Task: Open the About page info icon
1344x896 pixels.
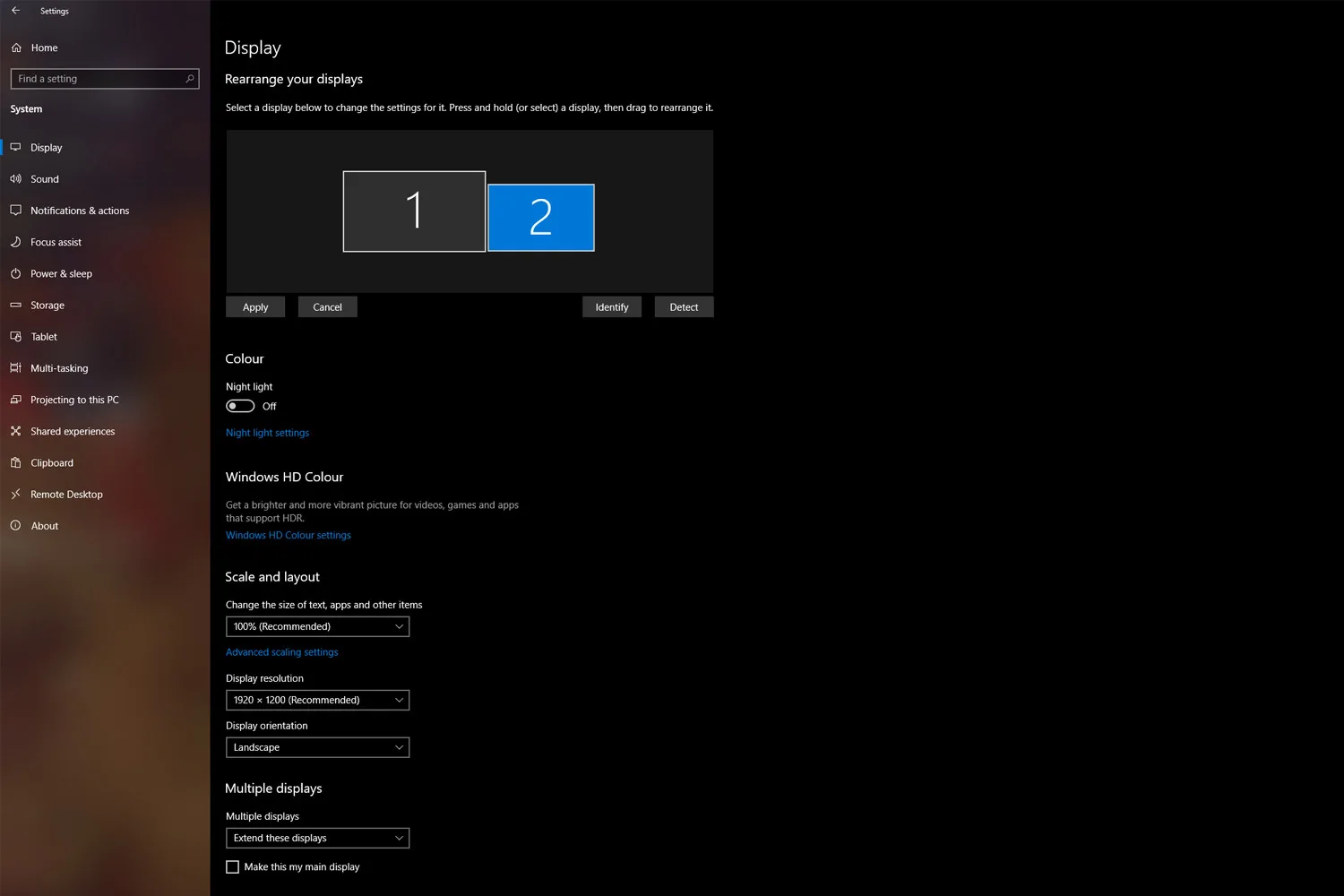Action: (x=16, y=526)
